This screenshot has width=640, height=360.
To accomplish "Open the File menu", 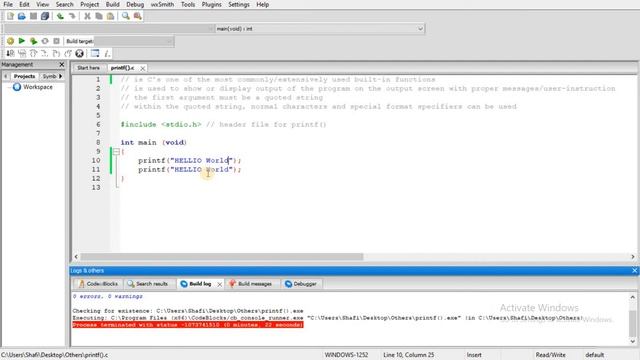I will point(8,4).
